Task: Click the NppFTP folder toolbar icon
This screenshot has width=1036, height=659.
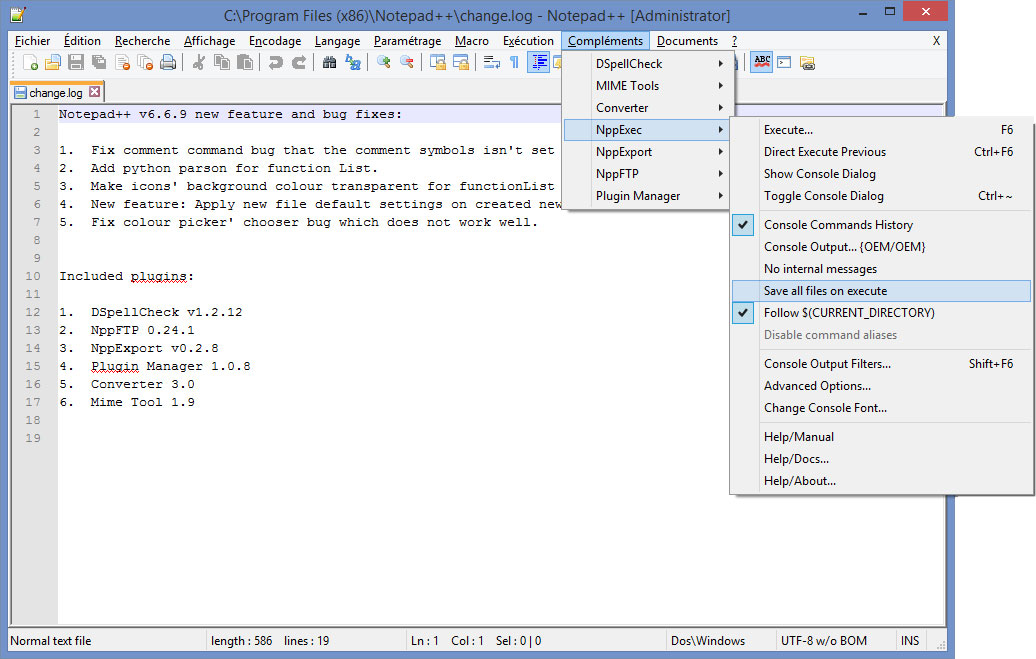Action: [807, 63]
